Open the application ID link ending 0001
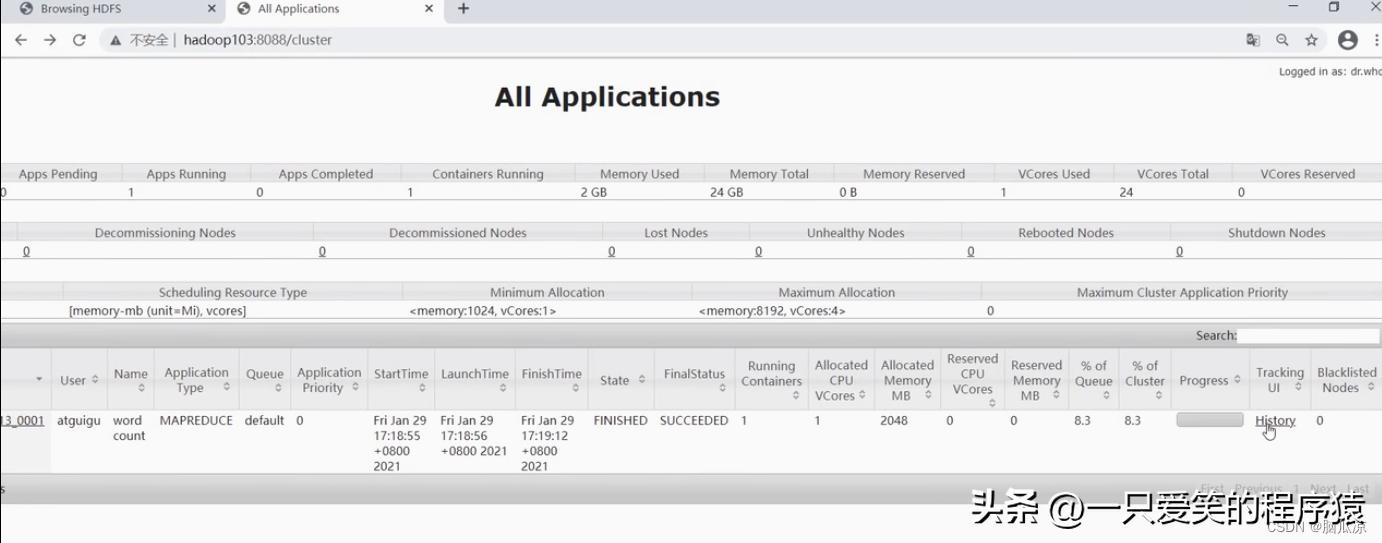Screen dimensions: 1382x543 tap(22, 421)
